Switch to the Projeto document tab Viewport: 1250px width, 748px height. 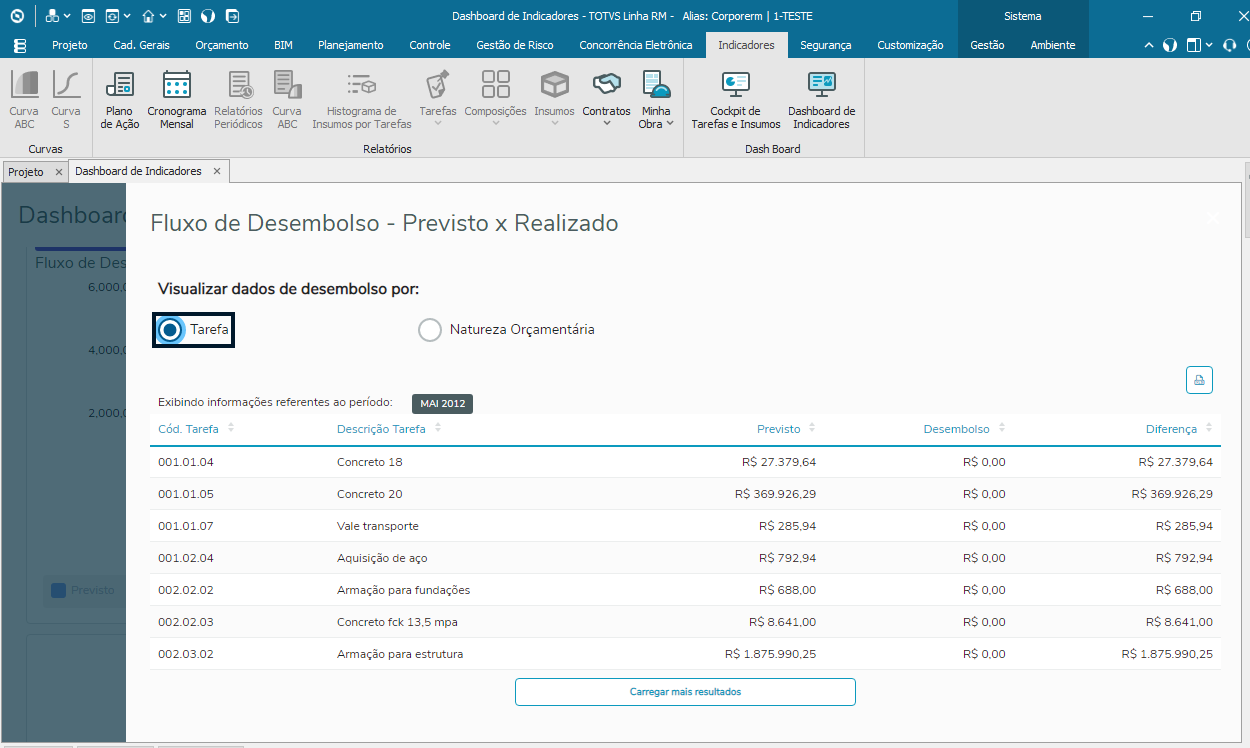[26, 172]
